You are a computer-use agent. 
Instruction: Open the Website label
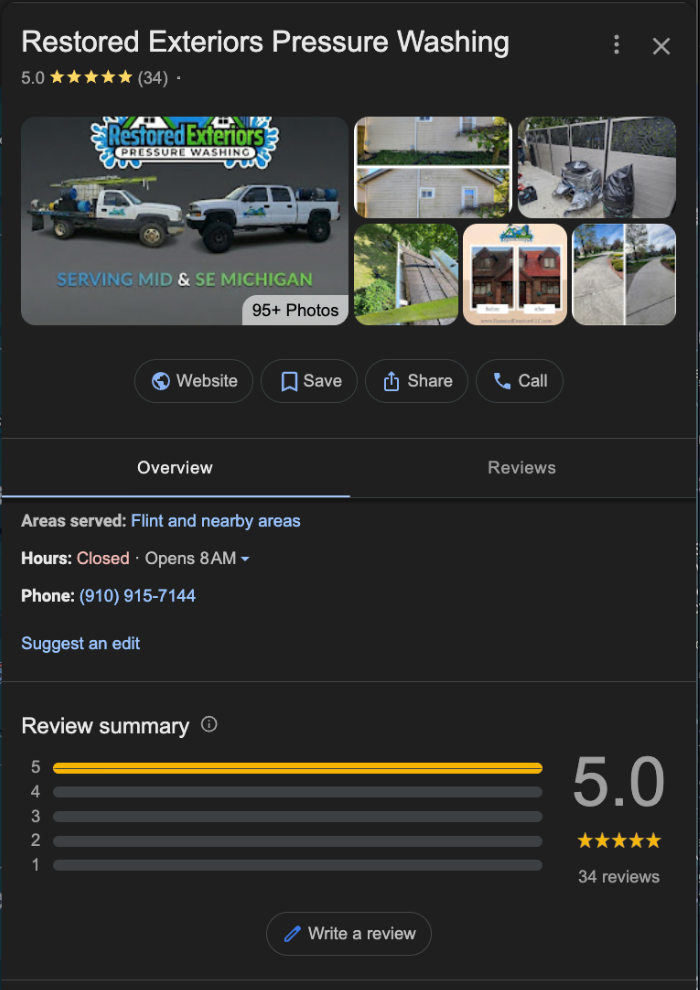207,381
